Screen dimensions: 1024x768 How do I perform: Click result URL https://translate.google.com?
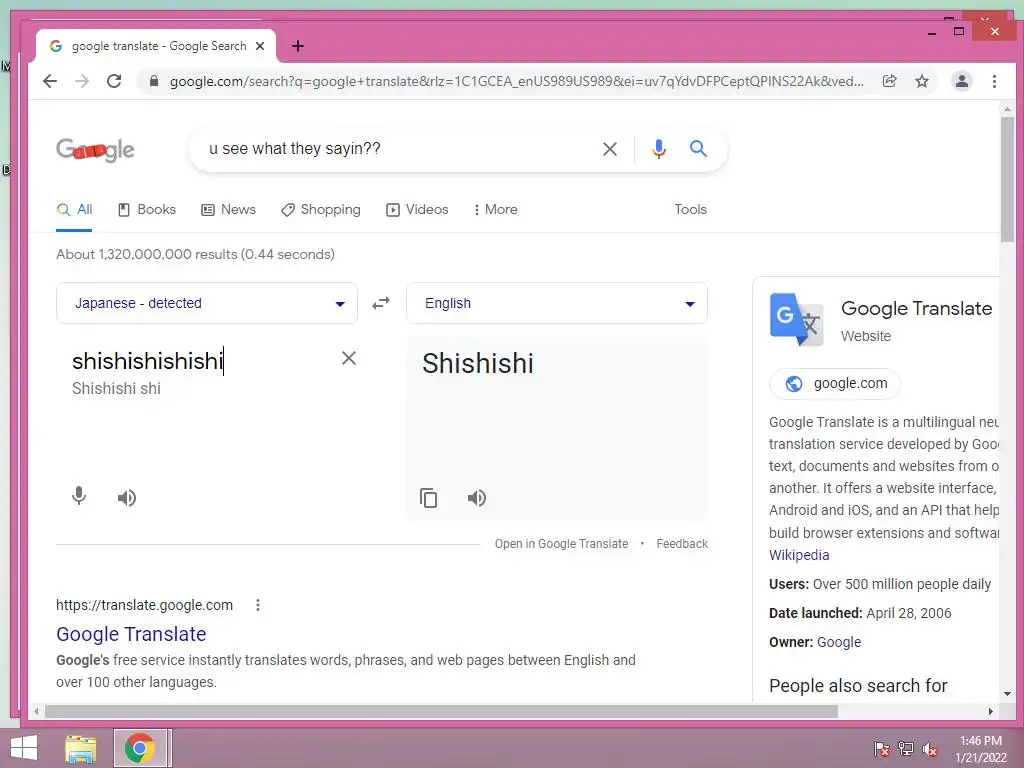coord(144,605)
